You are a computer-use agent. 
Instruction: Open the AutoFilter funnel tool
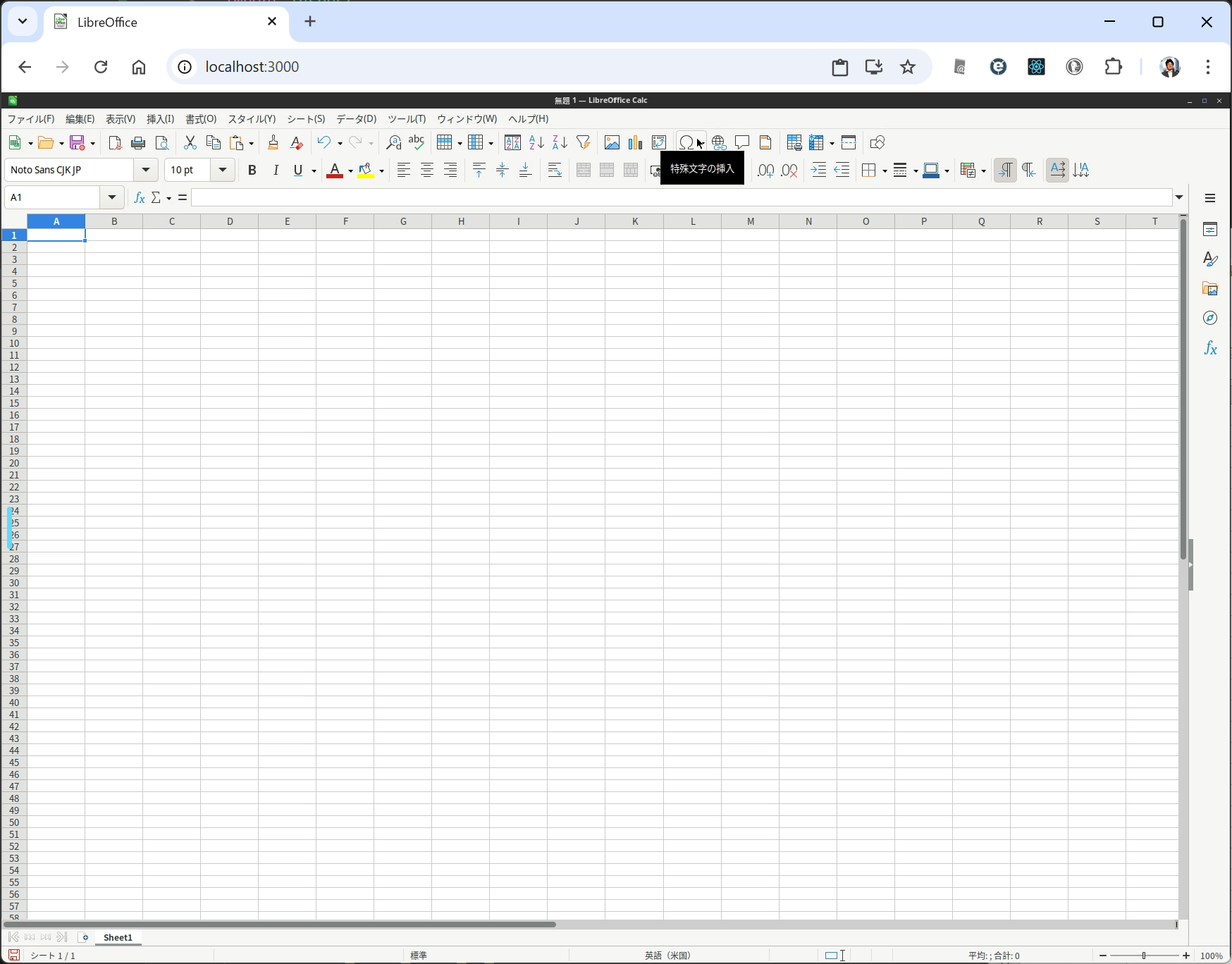click(583, 143)
